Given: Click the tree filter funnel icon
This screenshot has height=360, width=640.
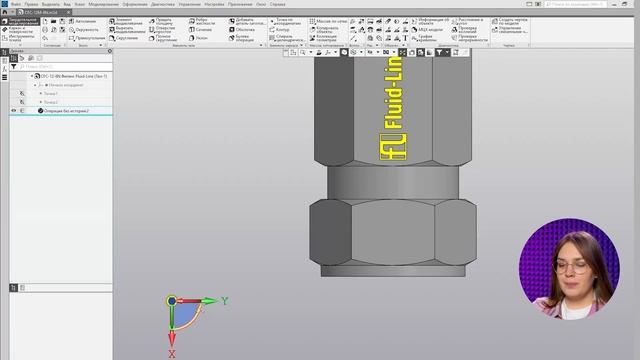Looking at the screenshot, I should tap(13, 67).
